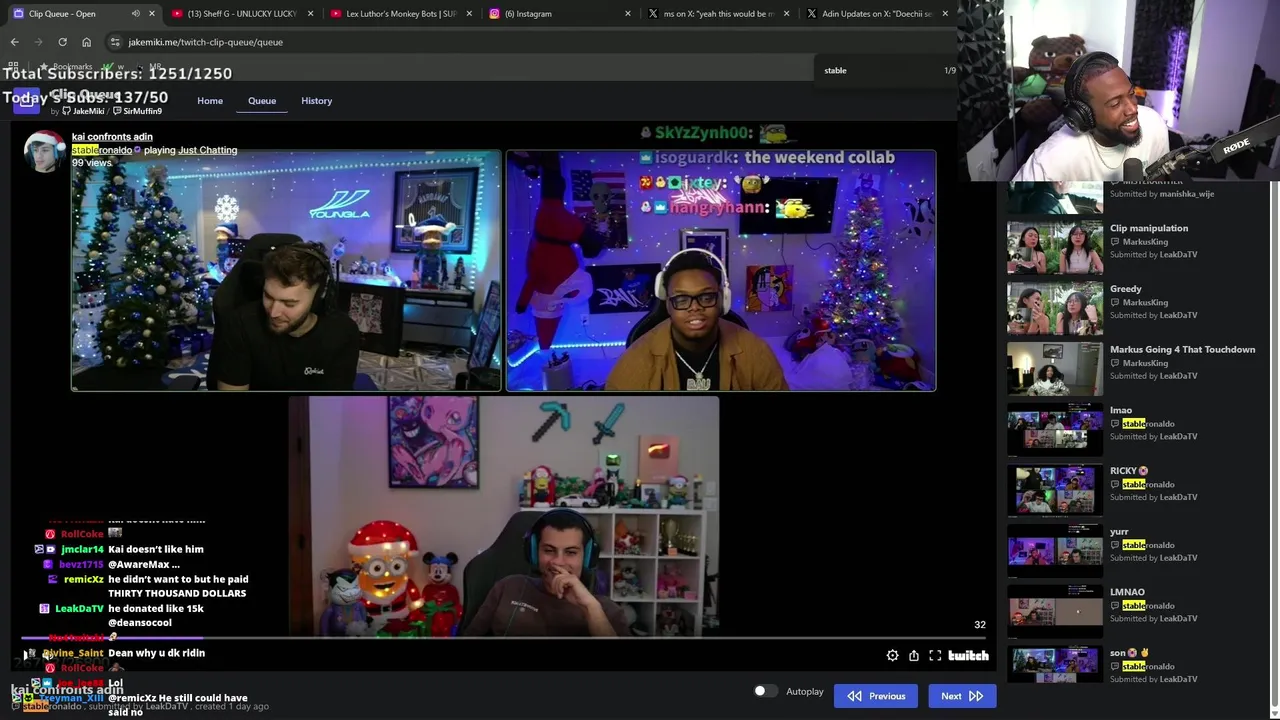Select 'Greedy' clip thumbnail
This screenshot has height=720, width=1280.
1055,308
